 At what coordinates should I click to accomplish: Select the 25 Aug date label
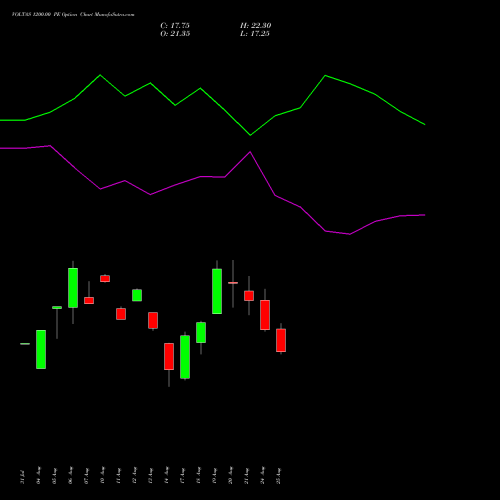[x=278, y=475]
